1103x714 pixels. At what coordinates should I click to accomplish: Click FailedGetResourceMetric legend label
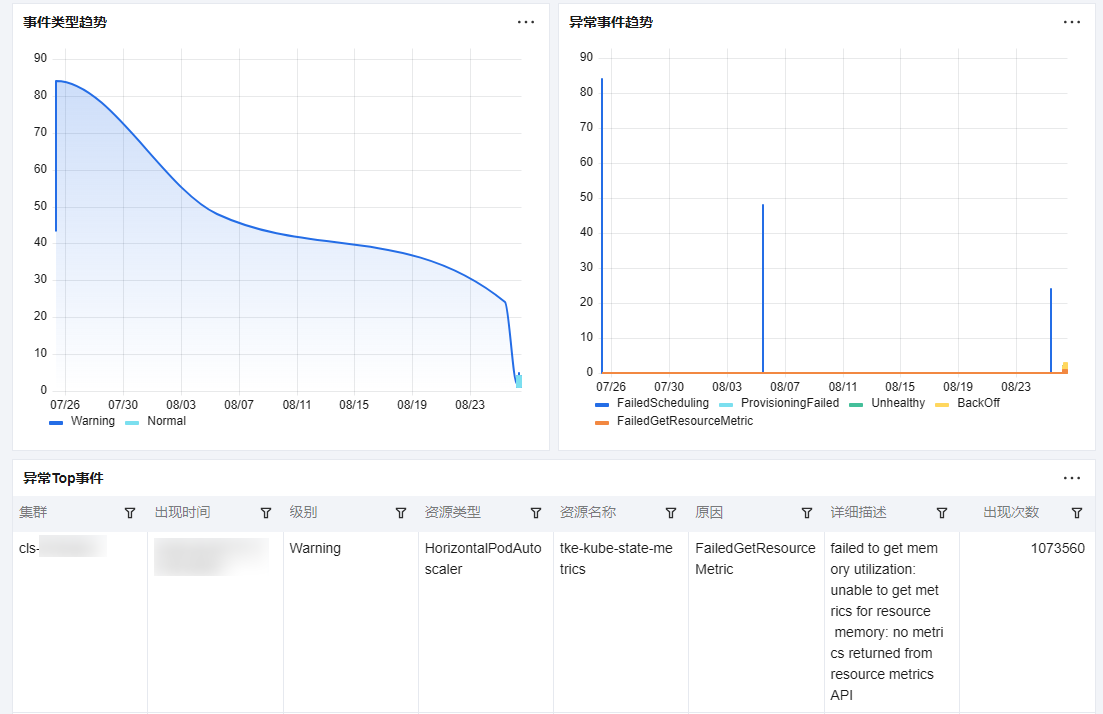685,421
